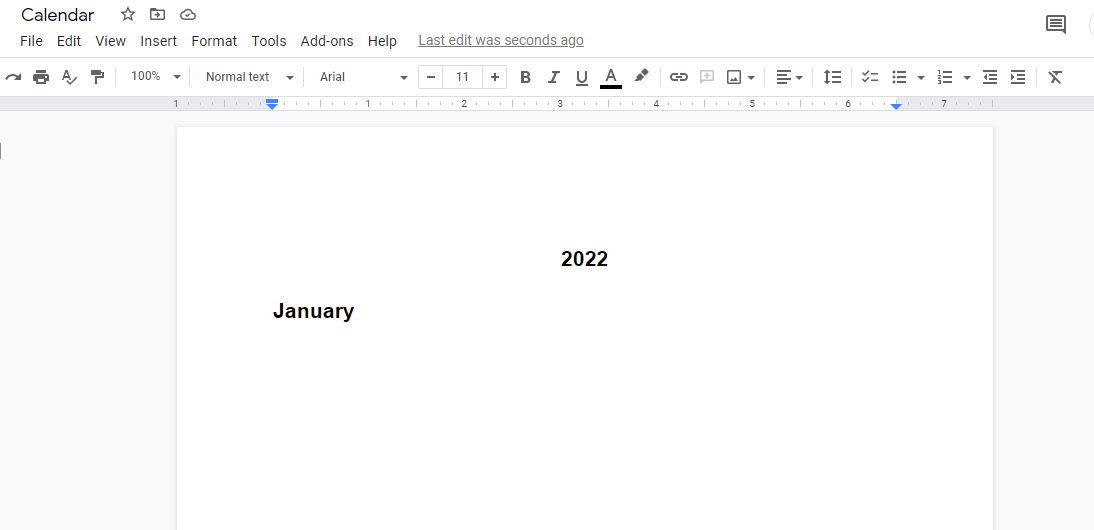Toggle italic formatting

tap(554, 77)
